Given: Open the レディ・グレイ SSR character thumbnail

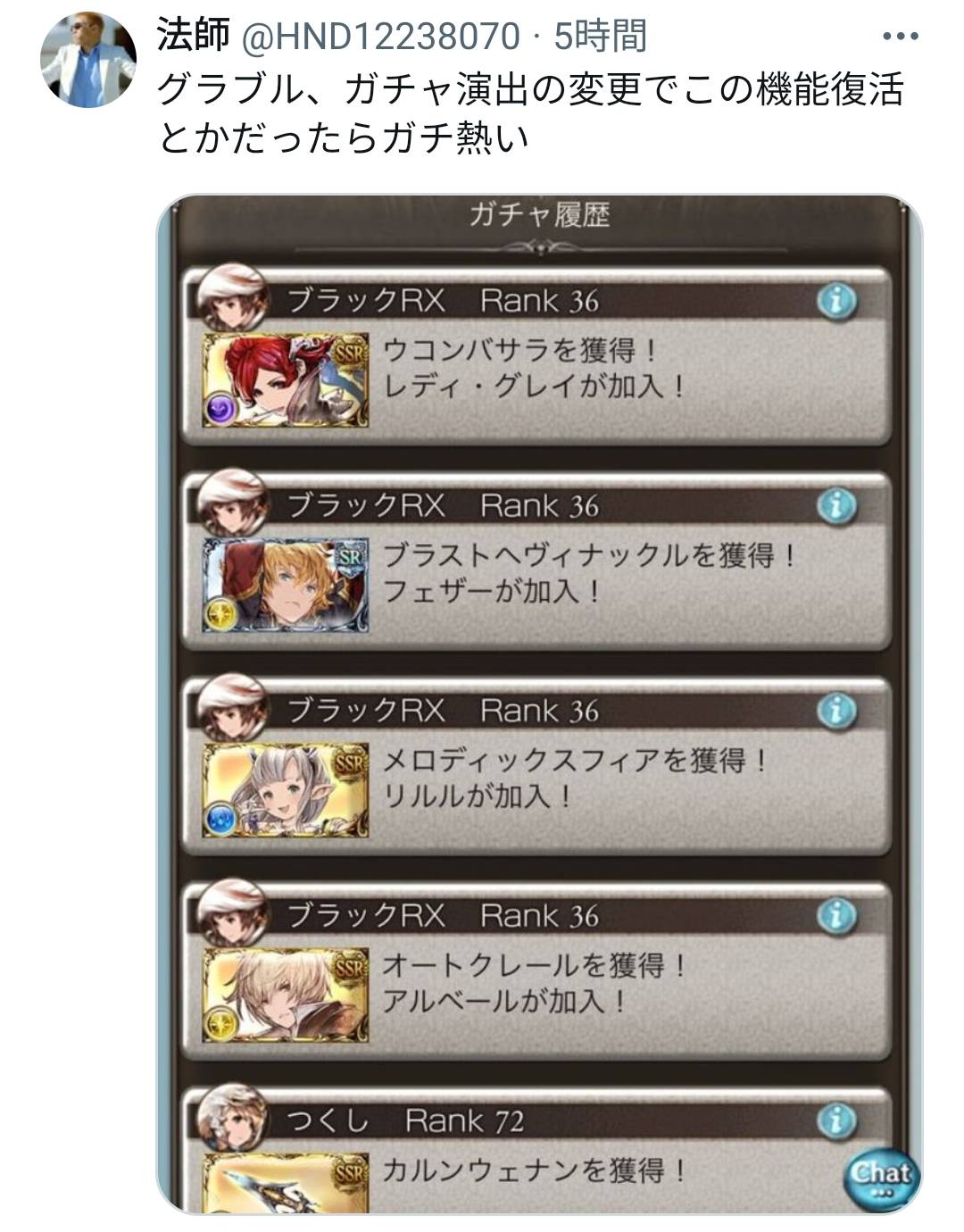Looking at the screenshot, I should click(x=286, y=379).
